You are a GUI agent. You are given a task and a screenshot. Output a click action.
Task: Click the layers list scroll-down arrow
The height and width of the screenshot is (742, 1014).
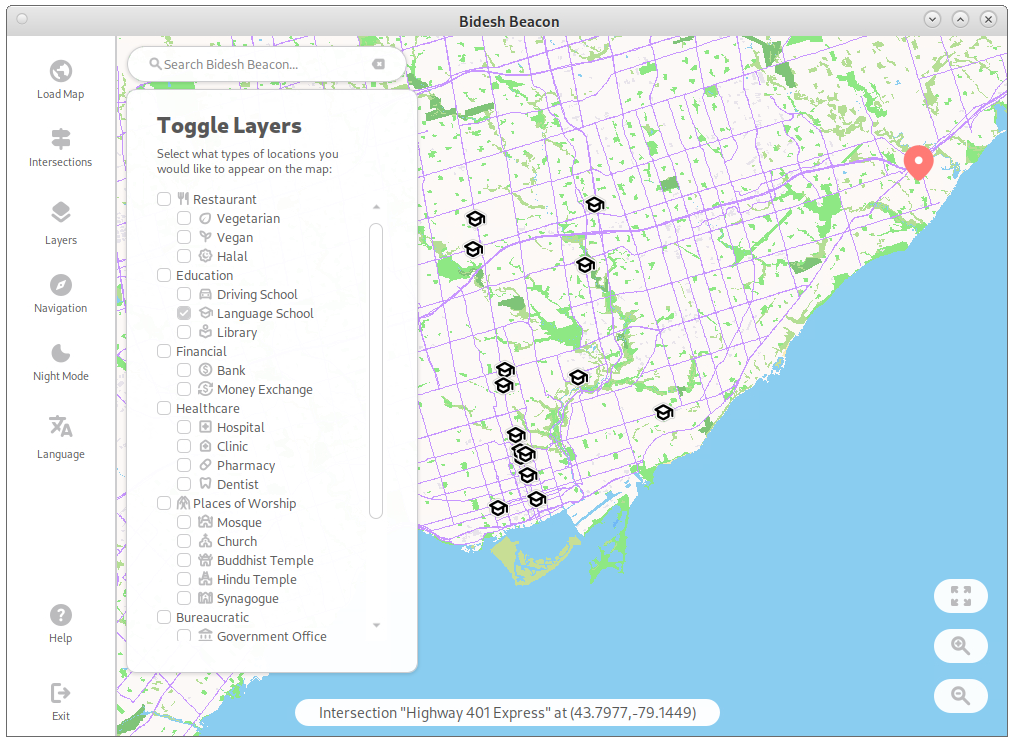tap(376, 625)
